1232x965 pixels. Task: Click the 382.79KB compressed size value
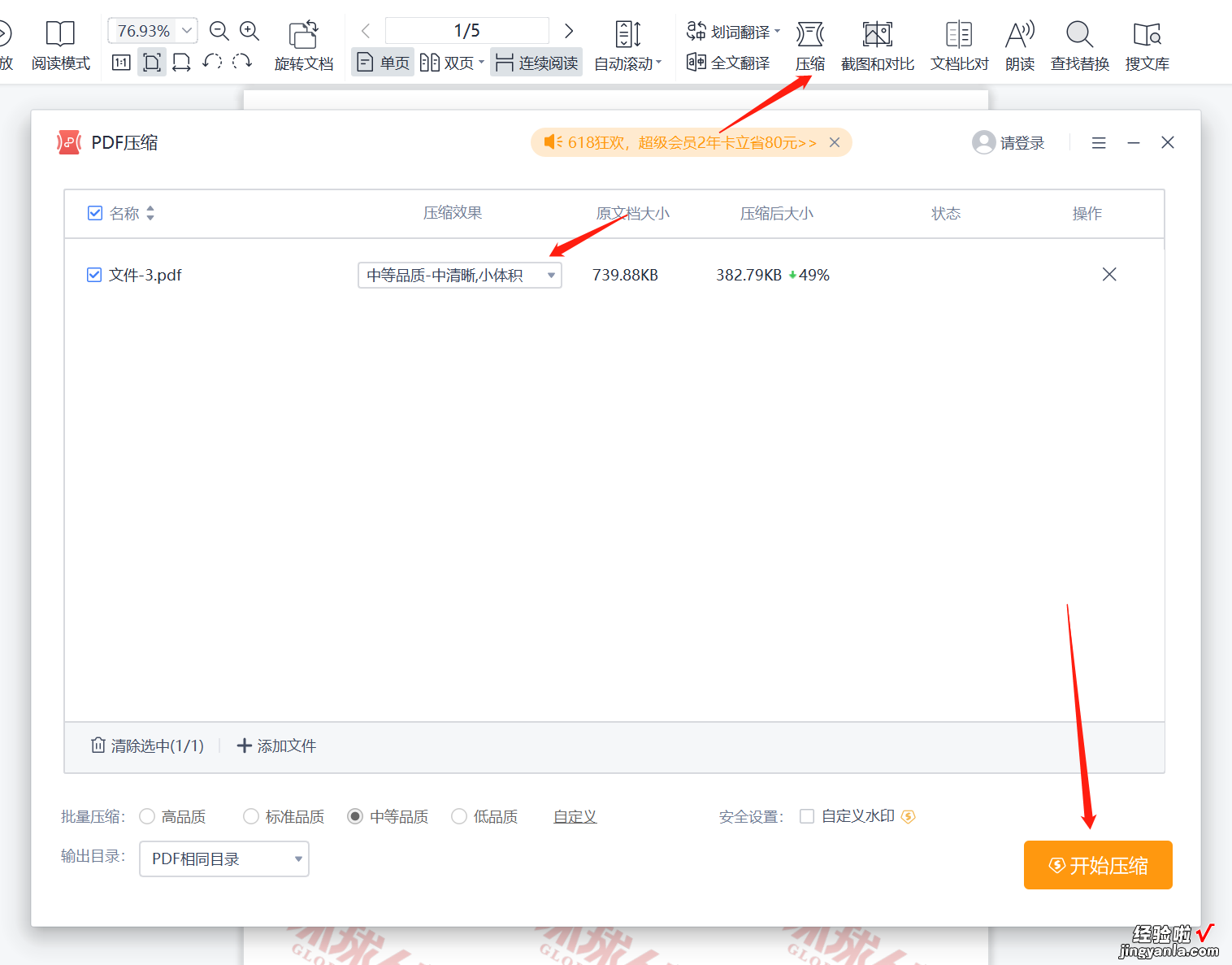click(x=748, y=275)
